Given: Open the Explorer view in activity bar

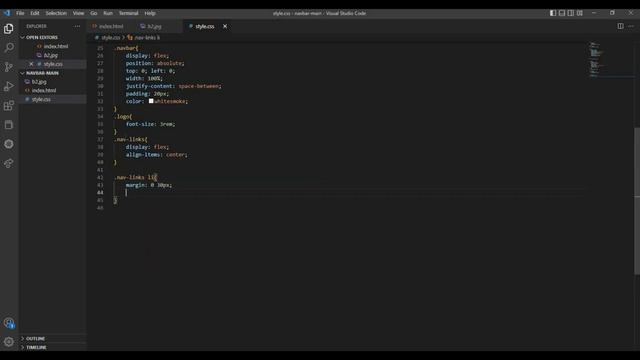Looking at the screenshot, I should click(9, 29).
